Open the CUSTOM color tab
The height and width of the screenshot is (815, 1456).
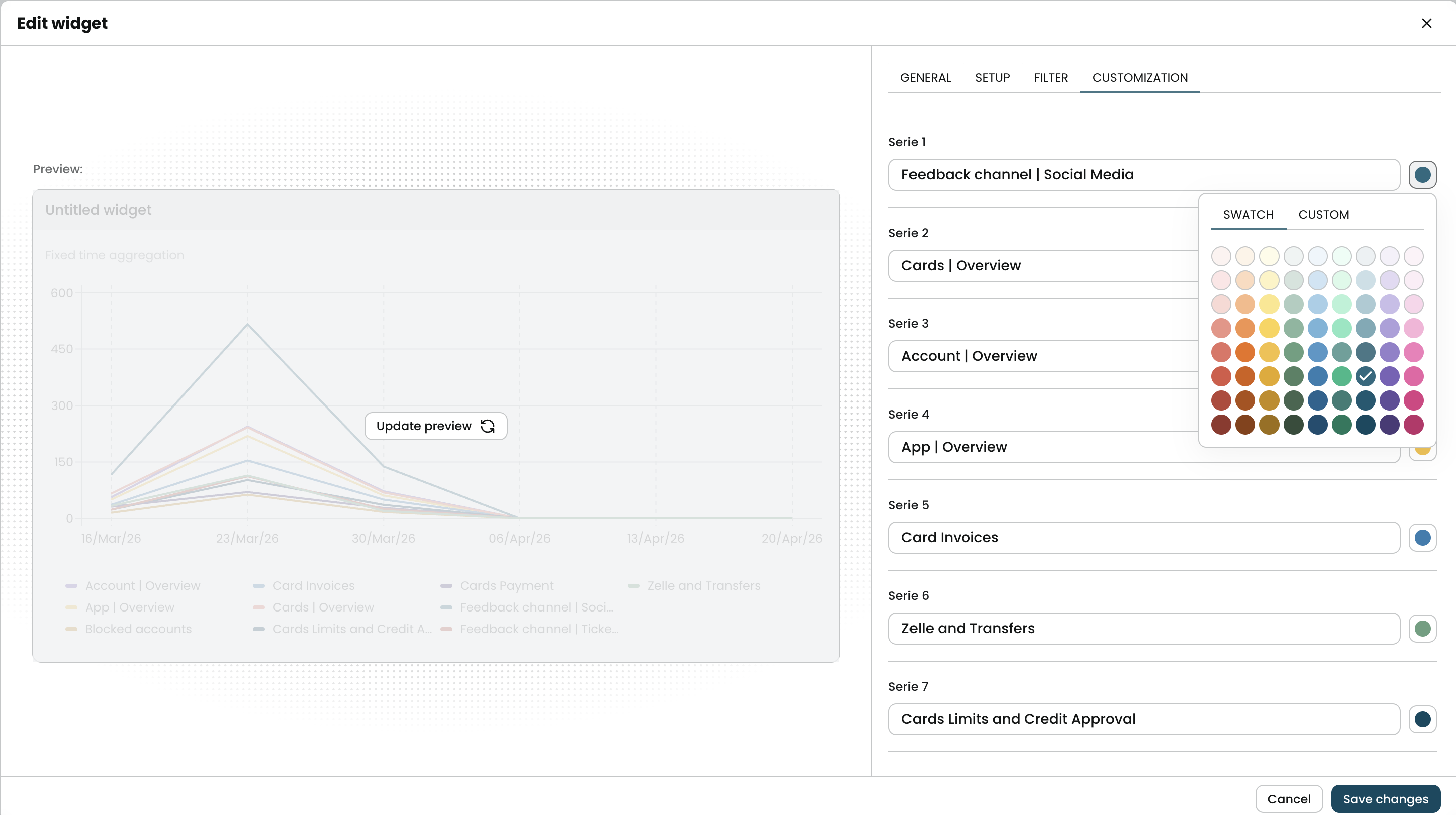coord(1323,214)
